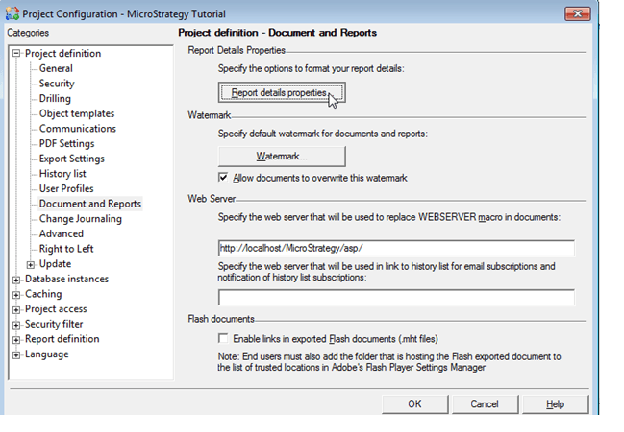The height and width of the screenshot is (432, 624).
Task: Expand the Database instances category
Action: tap(16, 279)
